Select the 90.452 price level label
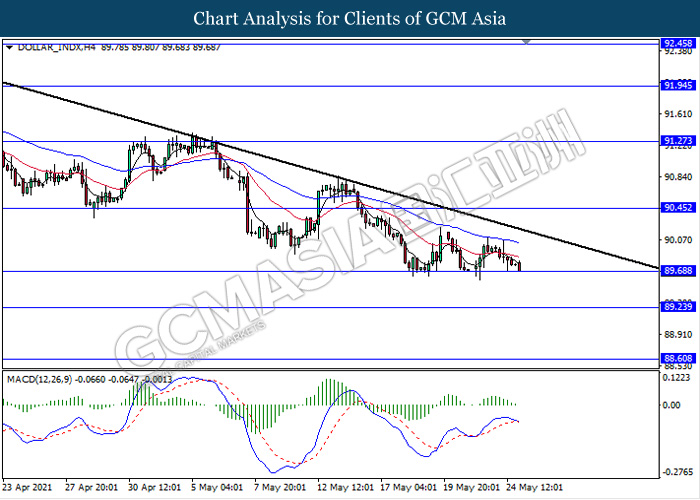The width and height of the screenshot is (700, 500). click(678, 208)
